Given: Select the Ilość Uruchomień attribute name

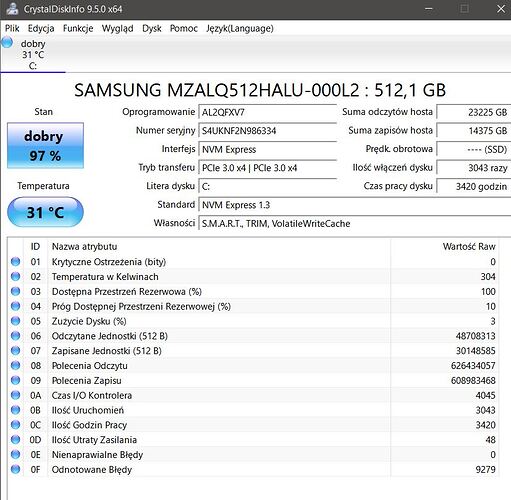Looking at the screenshot, I should pyautogui.click(x=88, y=410).
